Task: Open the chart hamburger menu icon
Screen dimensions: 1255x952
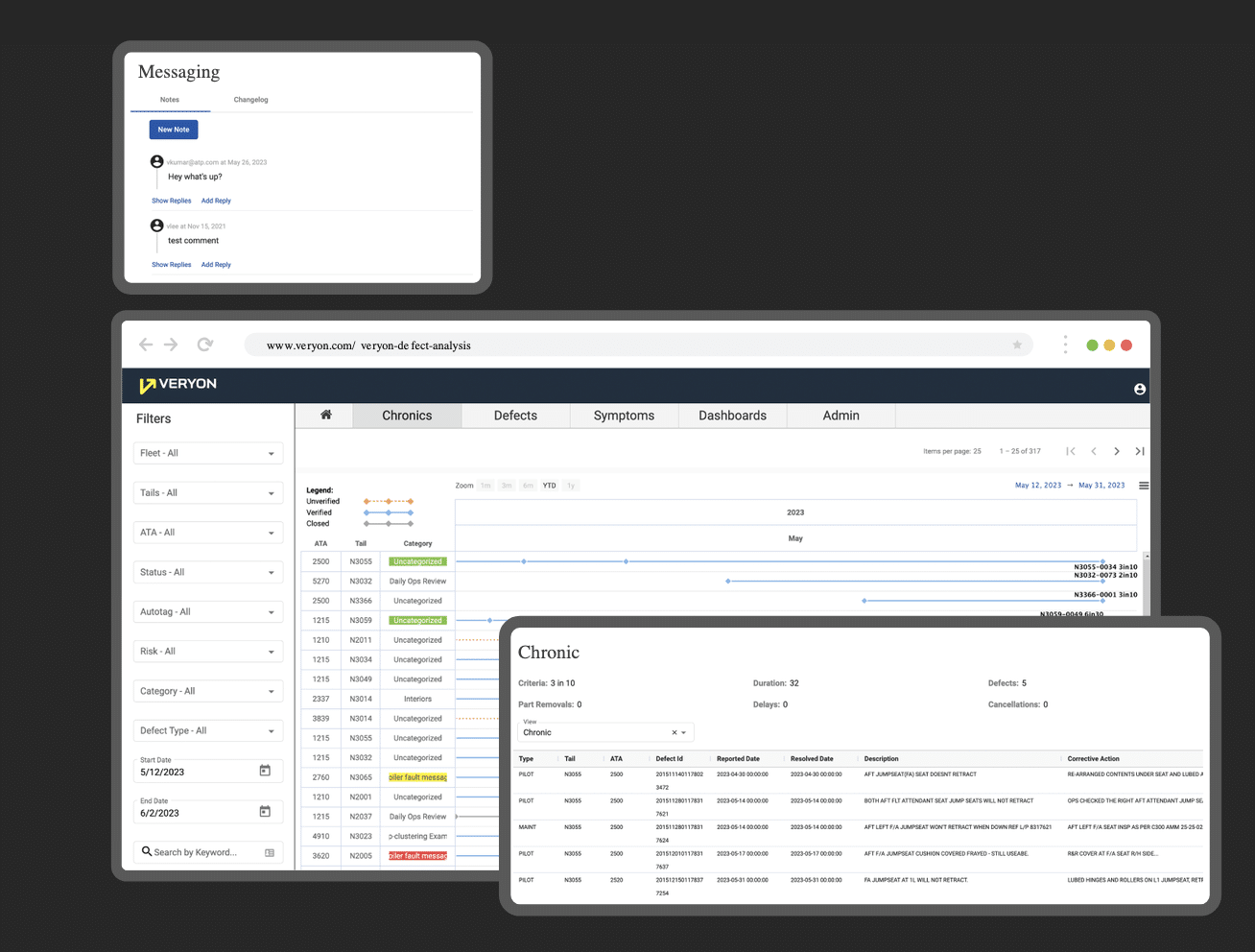Action: point(1144,486)
